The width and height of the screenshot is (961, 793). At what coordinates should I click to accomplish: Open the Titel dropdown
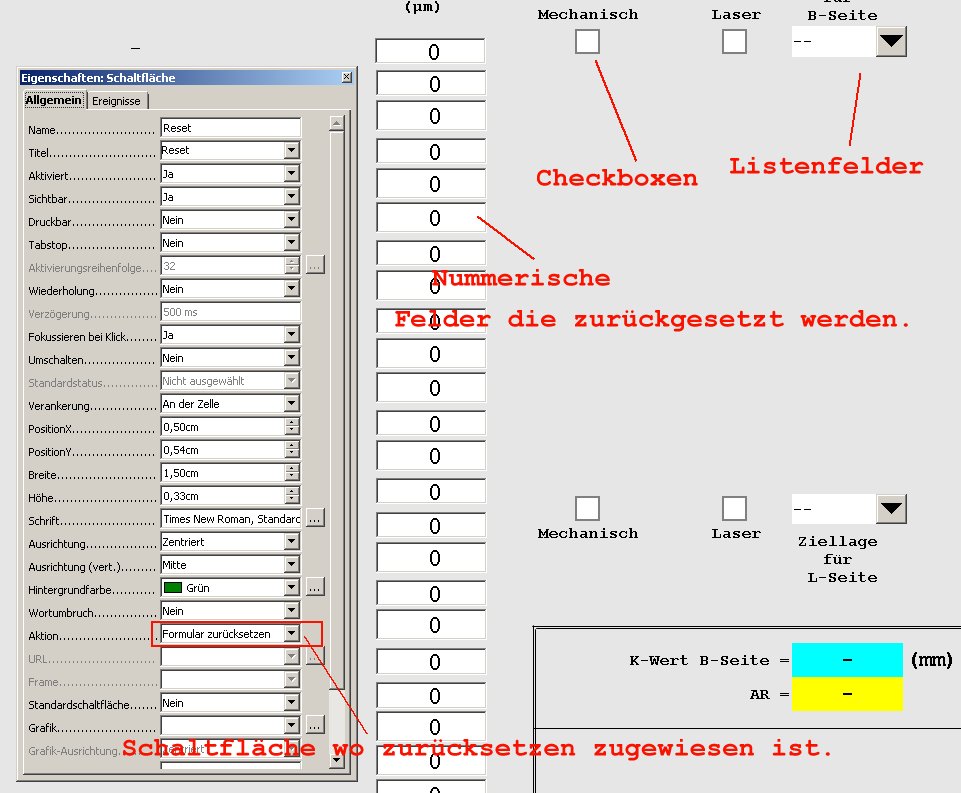(292, 151)
